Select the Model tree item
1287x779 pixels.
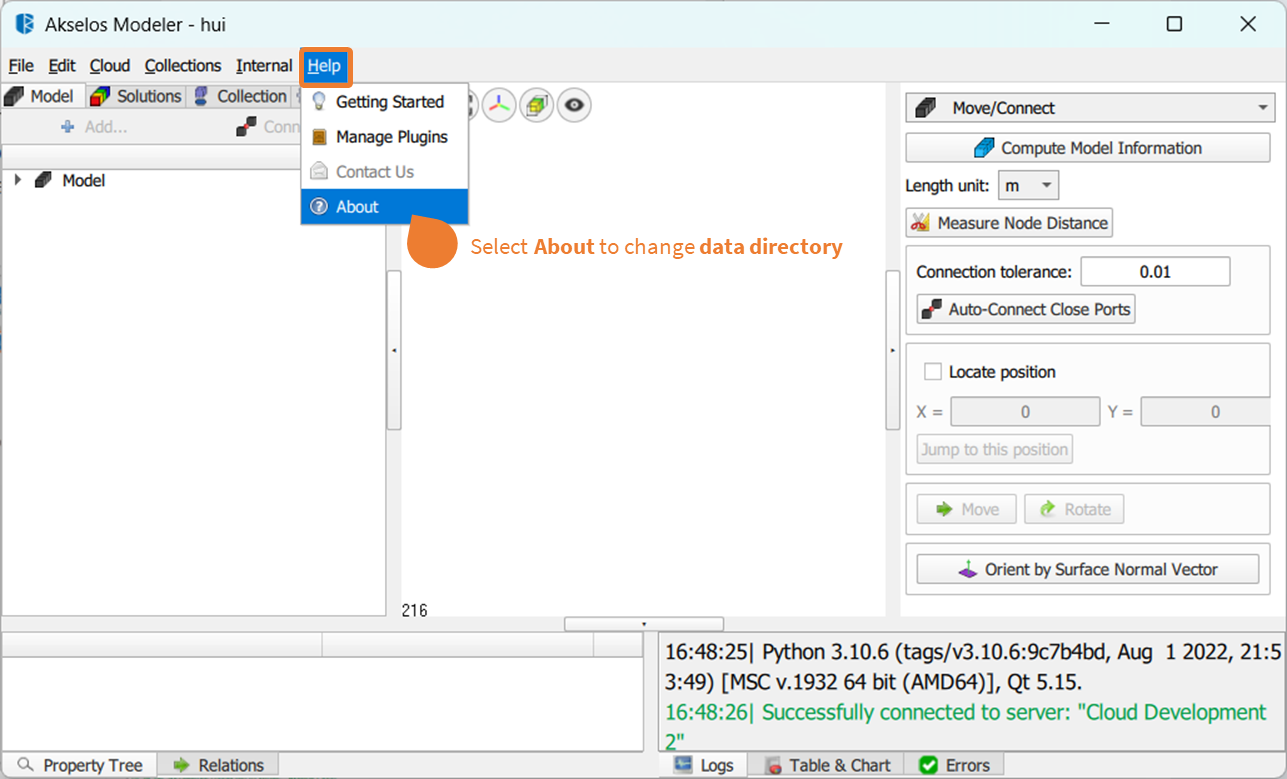tap(83, 181)
